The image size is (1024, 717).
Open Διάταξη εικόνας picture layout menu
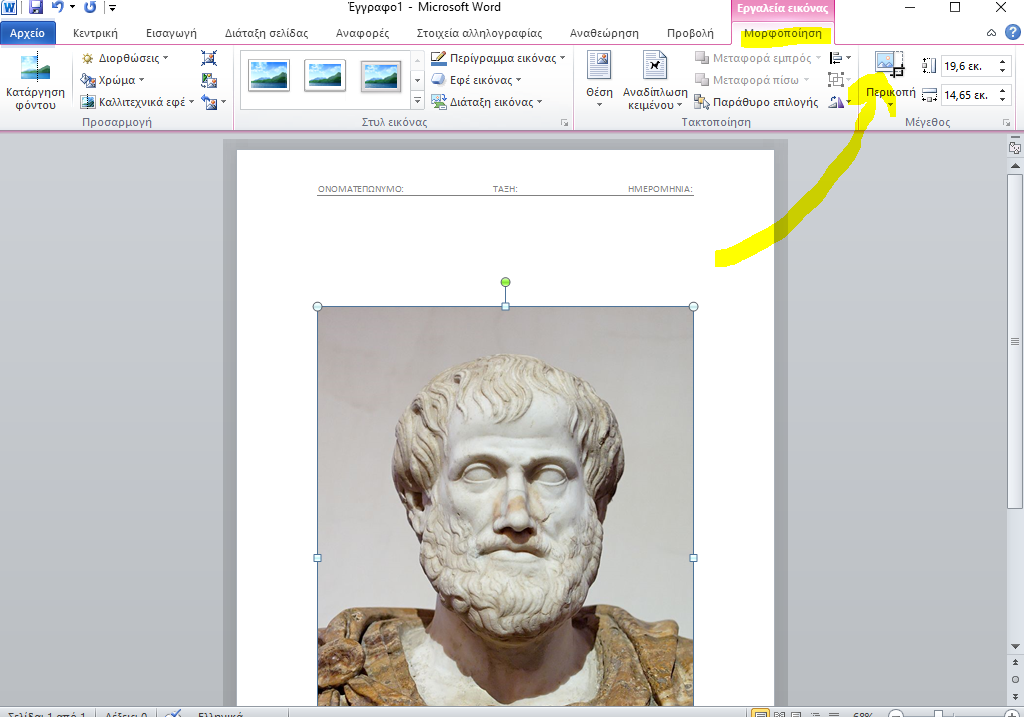[x=487, y=102]
